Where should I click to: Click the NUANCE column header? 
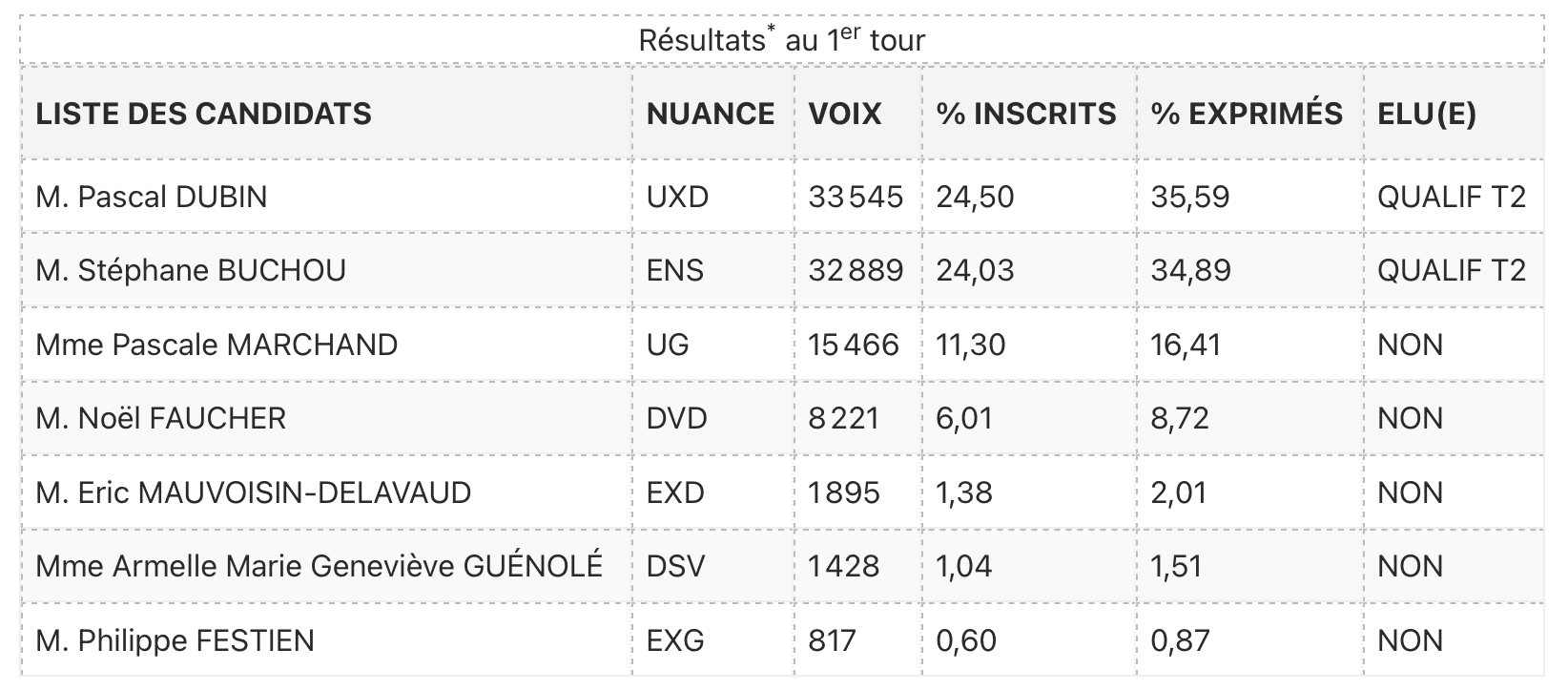coord(711,114)
